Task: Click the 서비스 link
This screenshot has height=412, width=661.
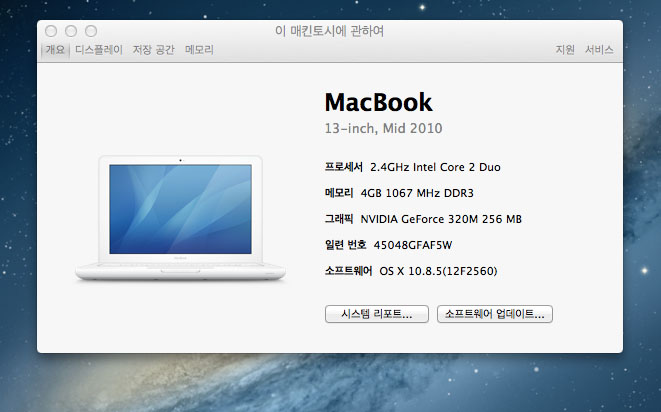Action: (599, 50)
